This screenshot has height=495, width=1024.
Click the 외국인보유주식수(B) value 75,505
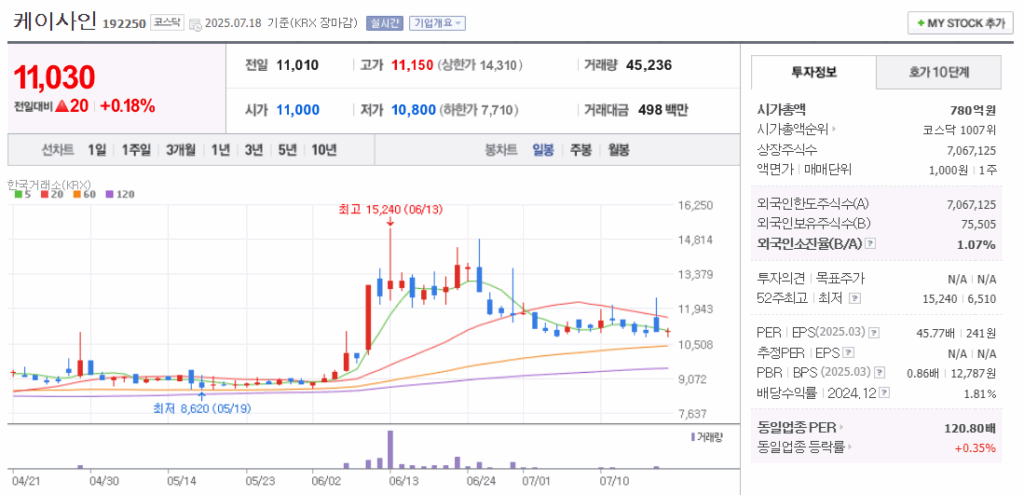(x=978, y=223)
